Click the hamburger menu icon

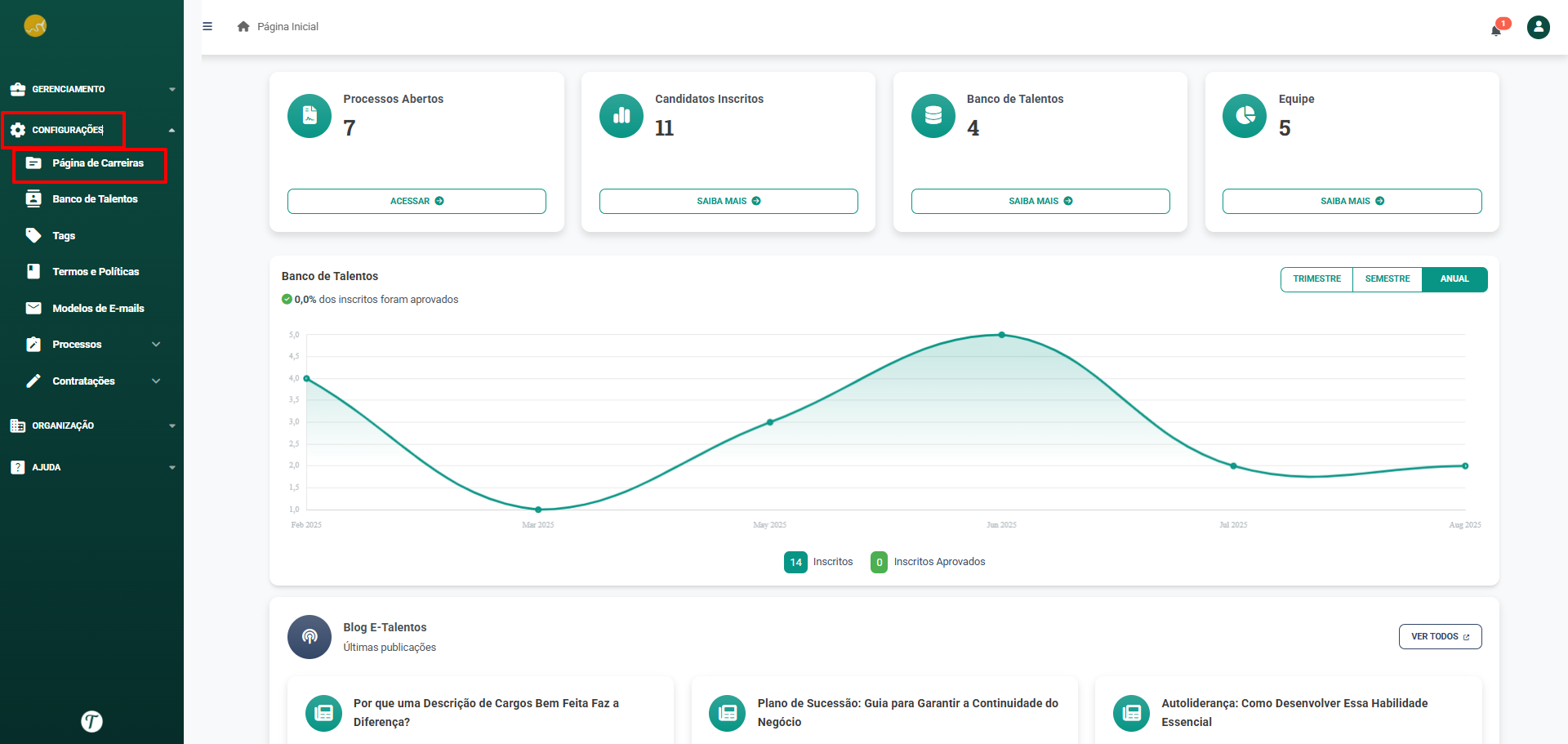(x=207, y=26)
